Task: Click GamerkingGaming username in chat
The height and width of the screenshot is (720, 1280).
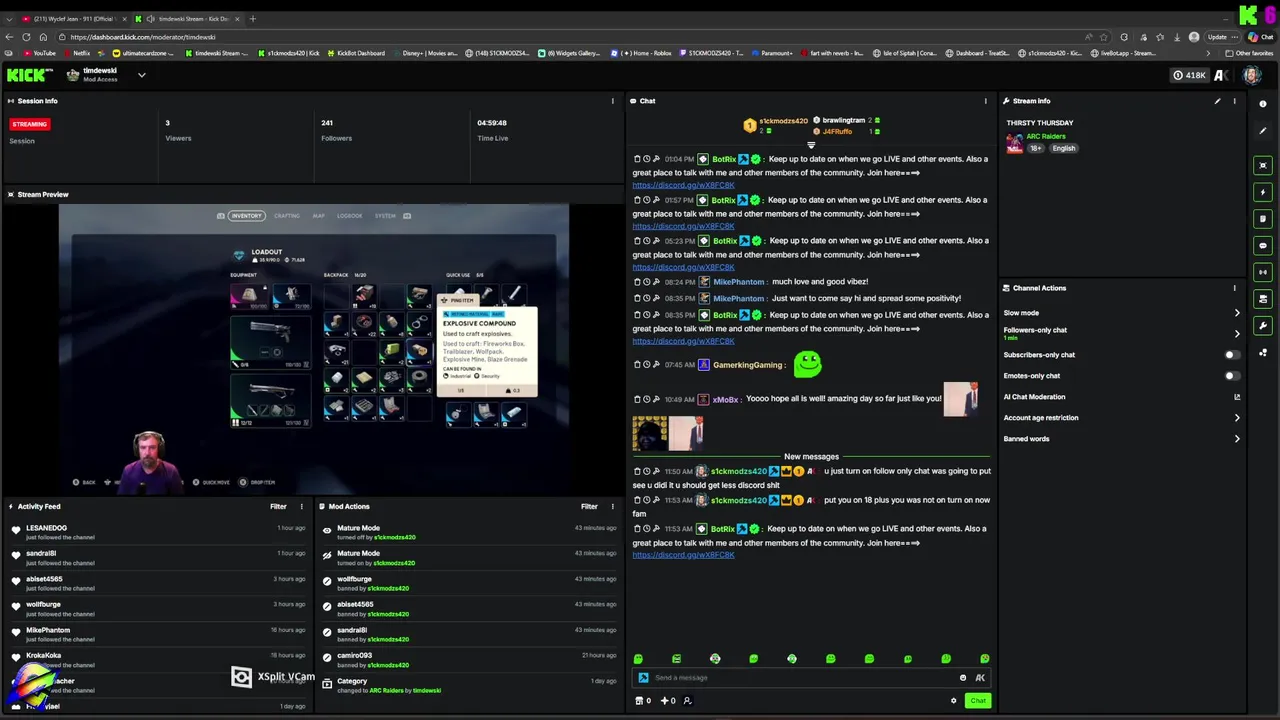Action: tap(747, 365)
